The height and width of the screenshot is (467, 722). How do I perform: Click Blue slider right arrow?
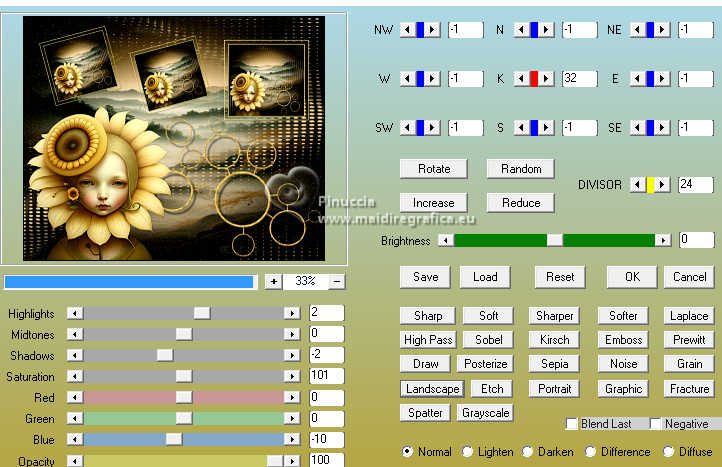click(x=292, y=439)
